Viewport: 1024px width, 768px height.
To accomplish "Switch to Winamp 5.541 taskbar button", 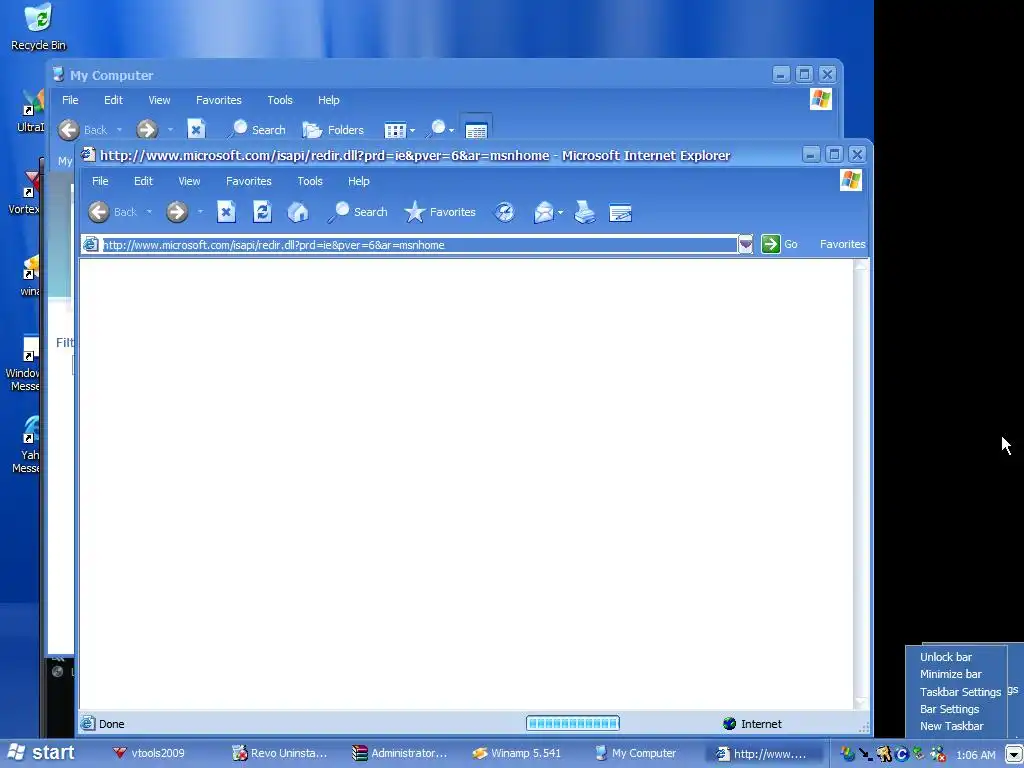I will click(517, 753).
